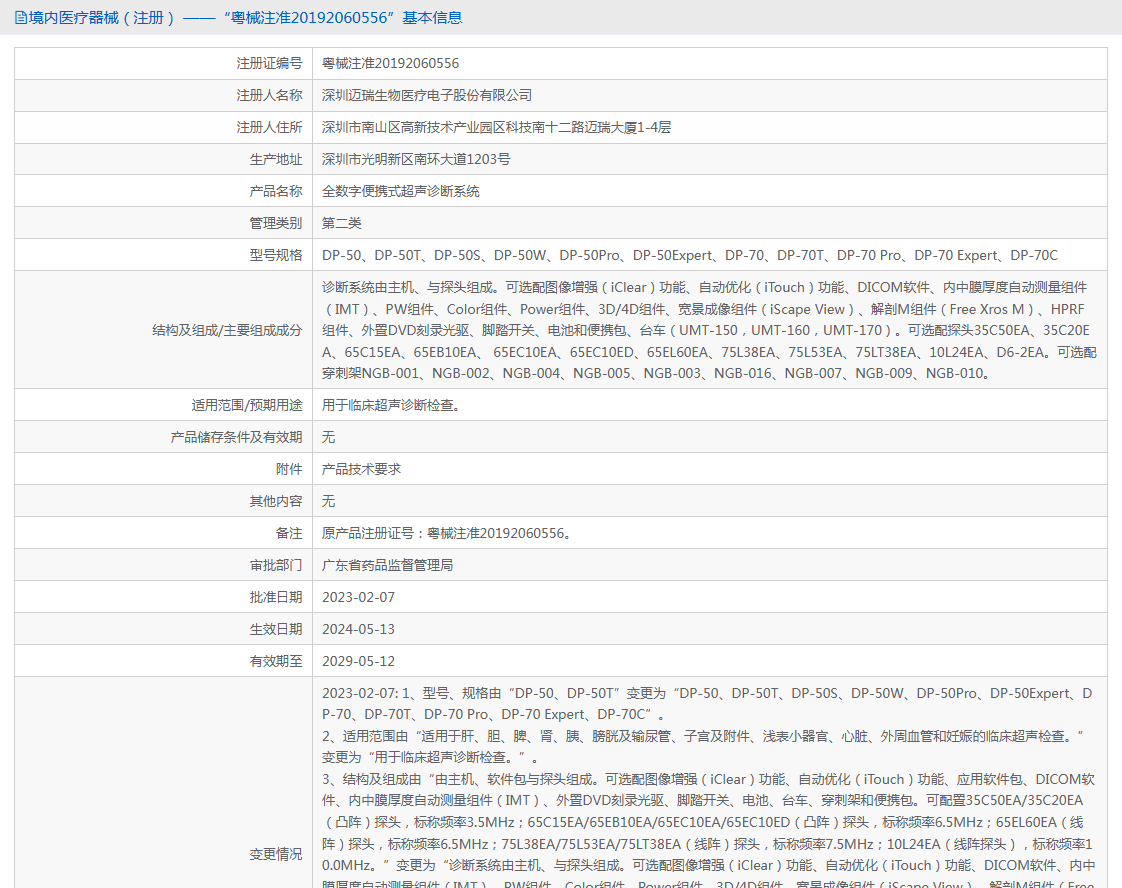Screen dimensions: 1122x888
Task: Select the value 无 in the 产品储存条件 row
Action: [328, 437]
